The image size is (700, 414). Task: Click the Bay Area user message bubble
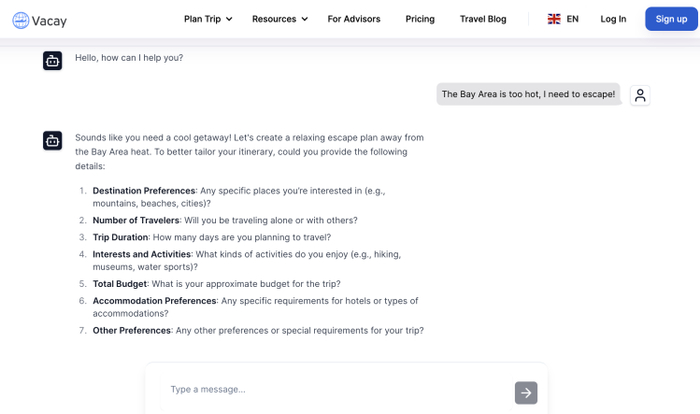coord(528,94)
